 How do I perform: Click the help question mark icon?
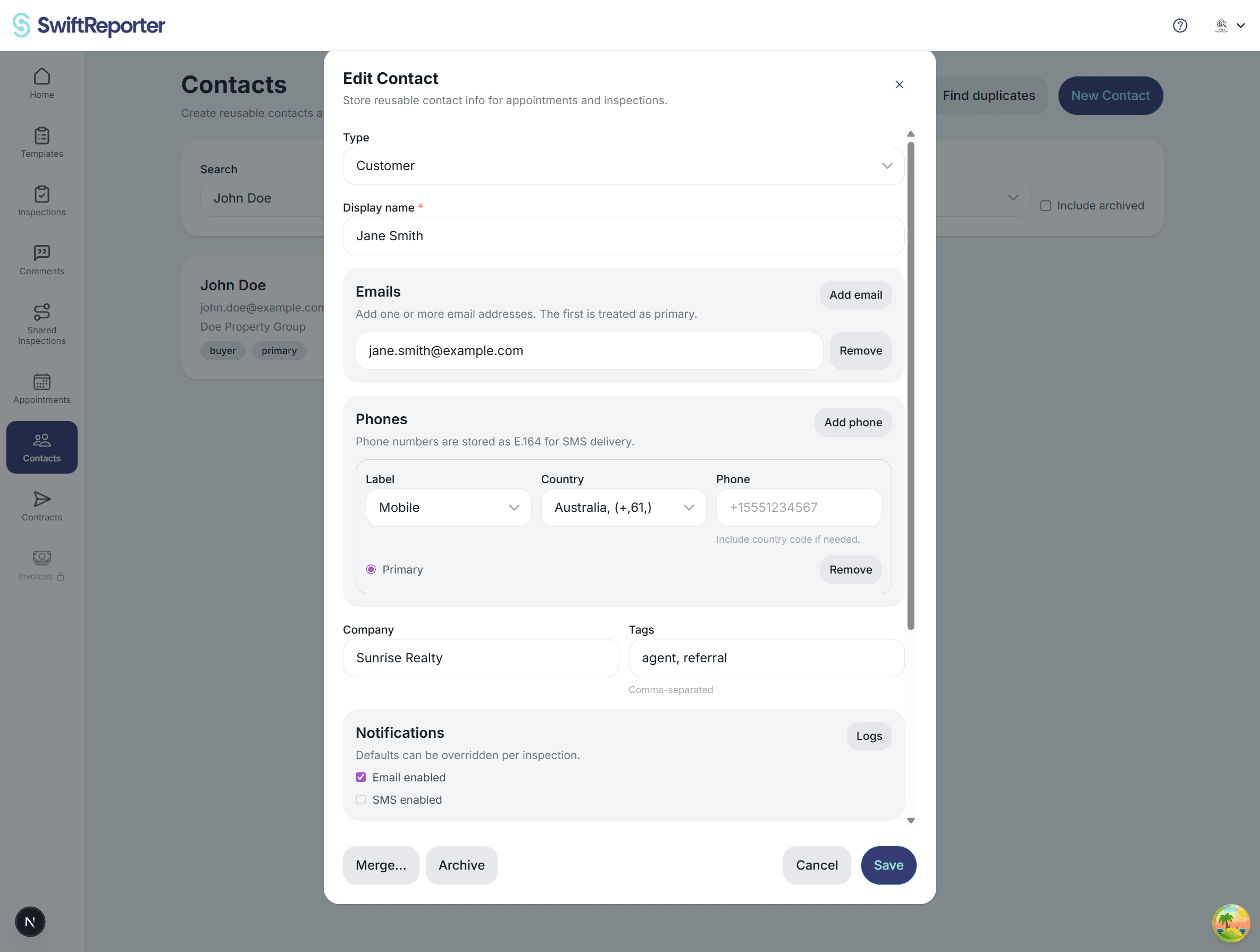(x=1180, y=26)
